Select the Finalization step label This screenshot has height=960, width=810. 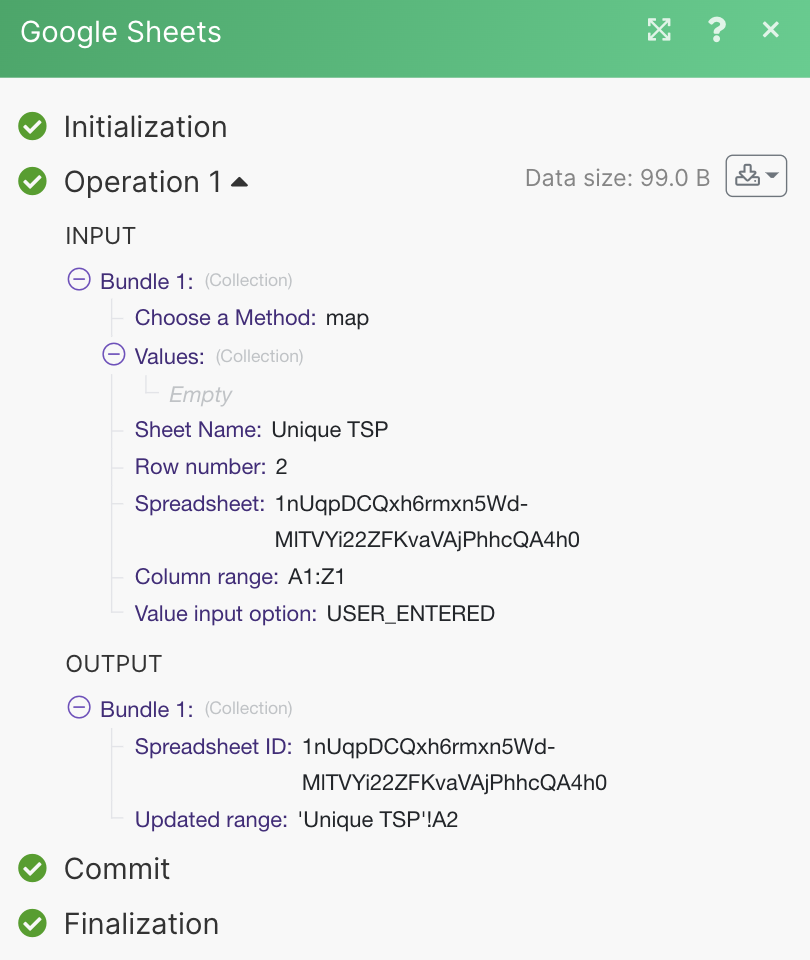tap(141, 923)
